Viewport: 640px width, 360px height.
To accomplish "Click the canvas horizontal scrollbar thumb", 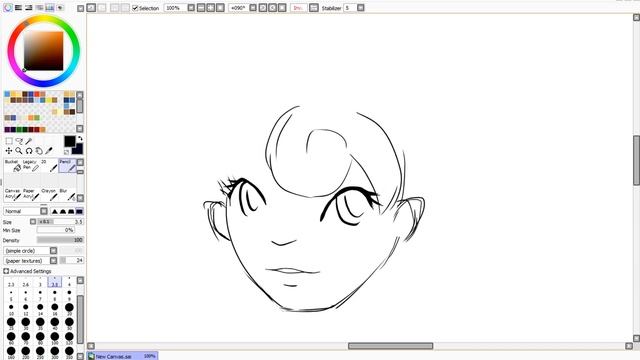I will coord(390,346).
